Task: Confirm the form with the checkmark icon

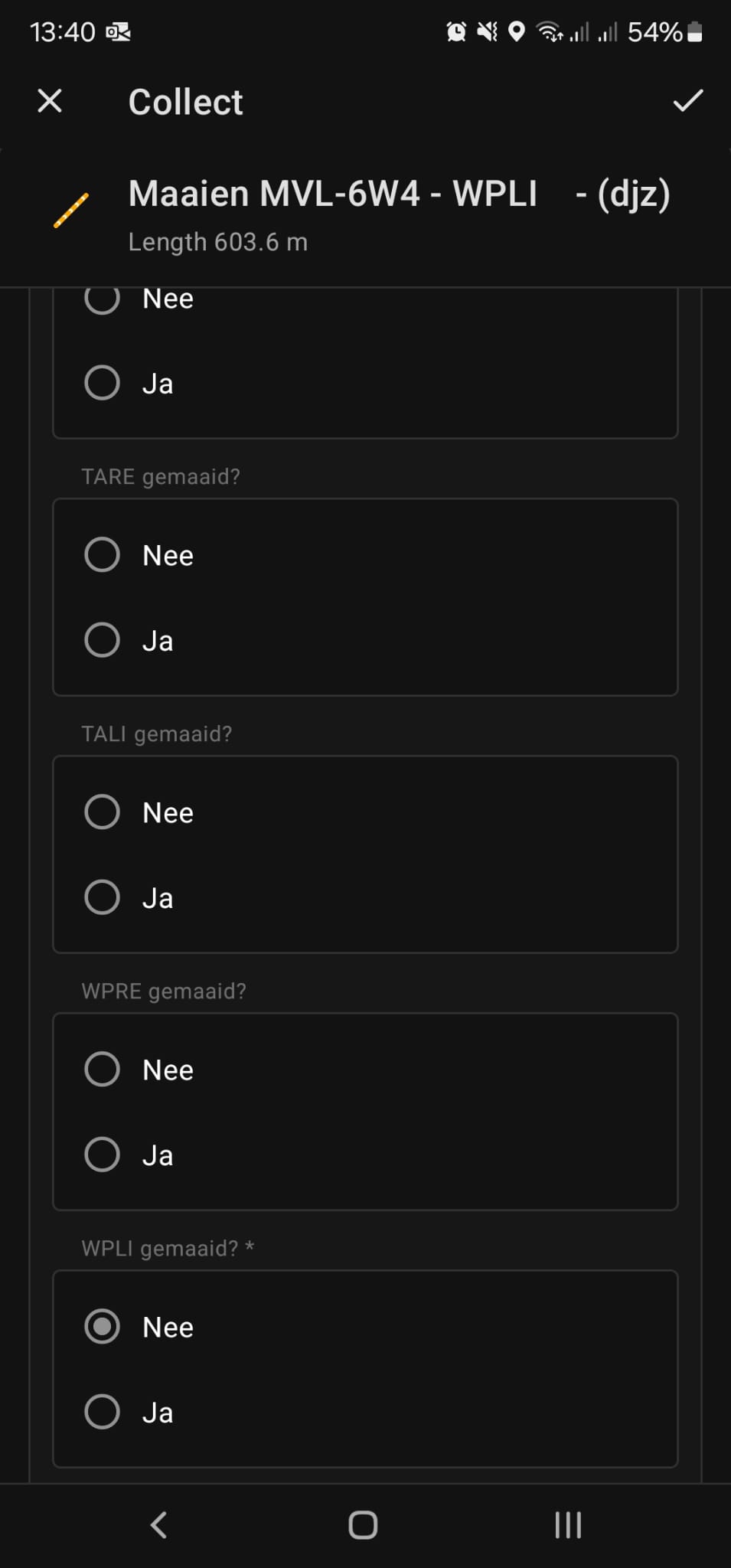Action: click(x=687, y=101)
